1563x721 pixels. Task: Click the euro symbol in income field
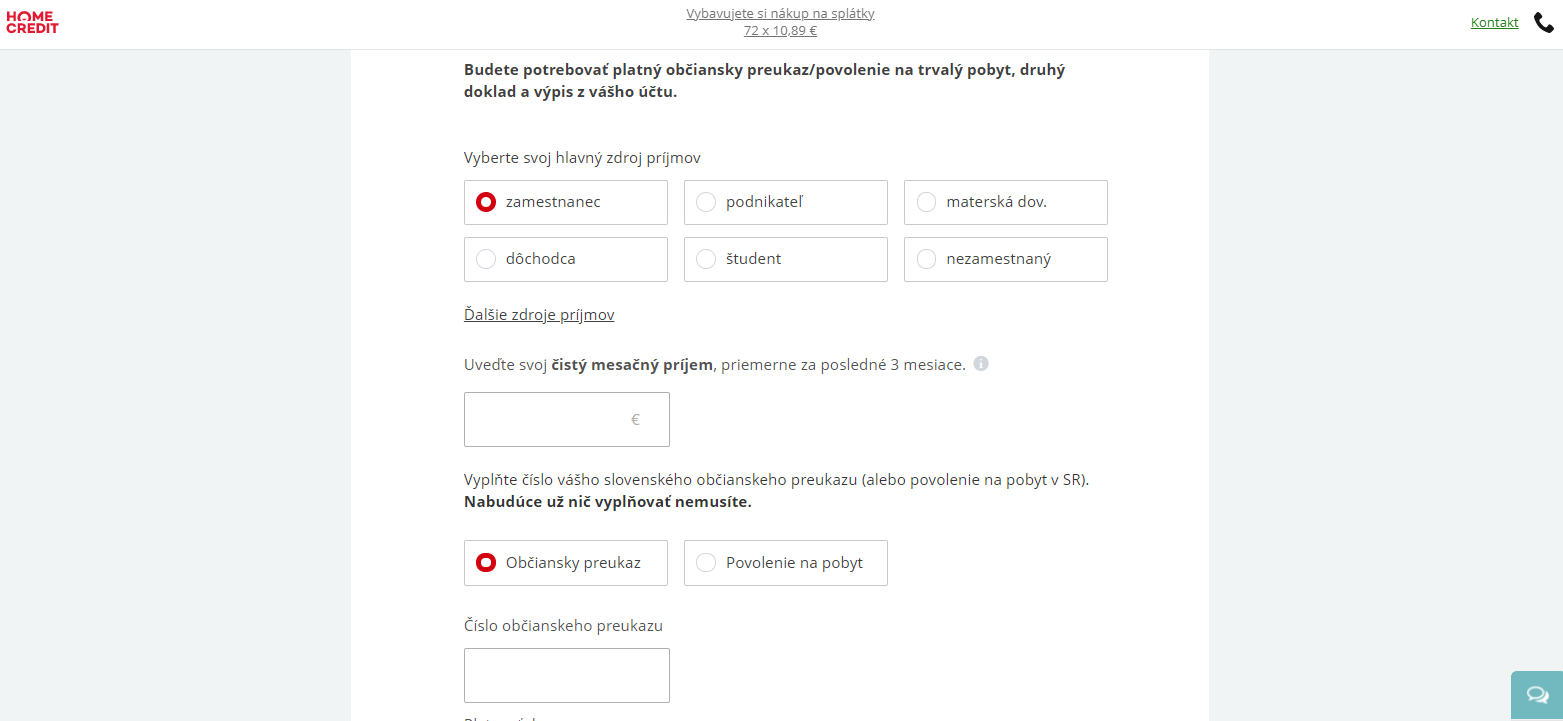coord(635,420)
